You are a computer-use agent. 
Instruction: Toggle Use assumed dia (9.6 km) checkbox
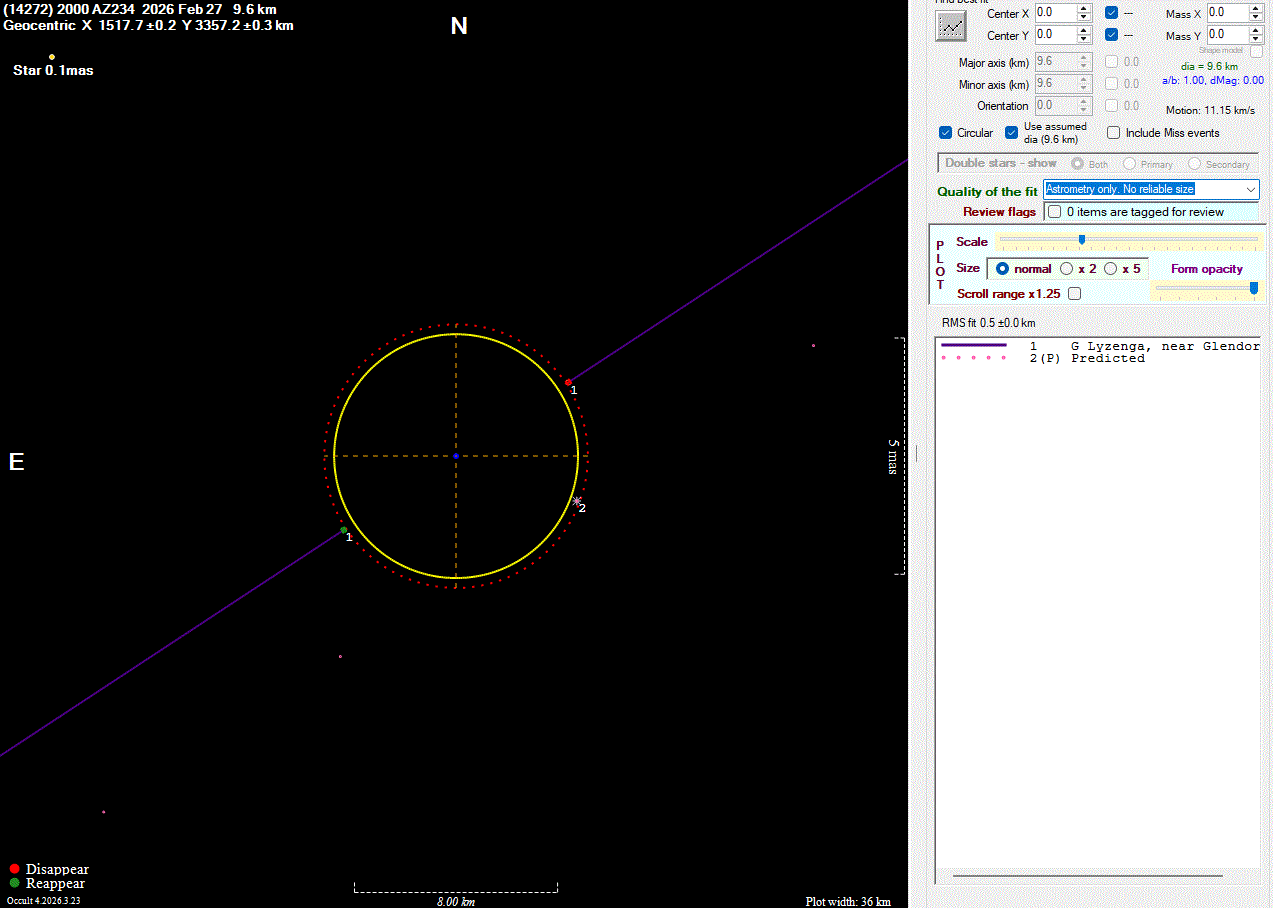tap(1012, 133)
